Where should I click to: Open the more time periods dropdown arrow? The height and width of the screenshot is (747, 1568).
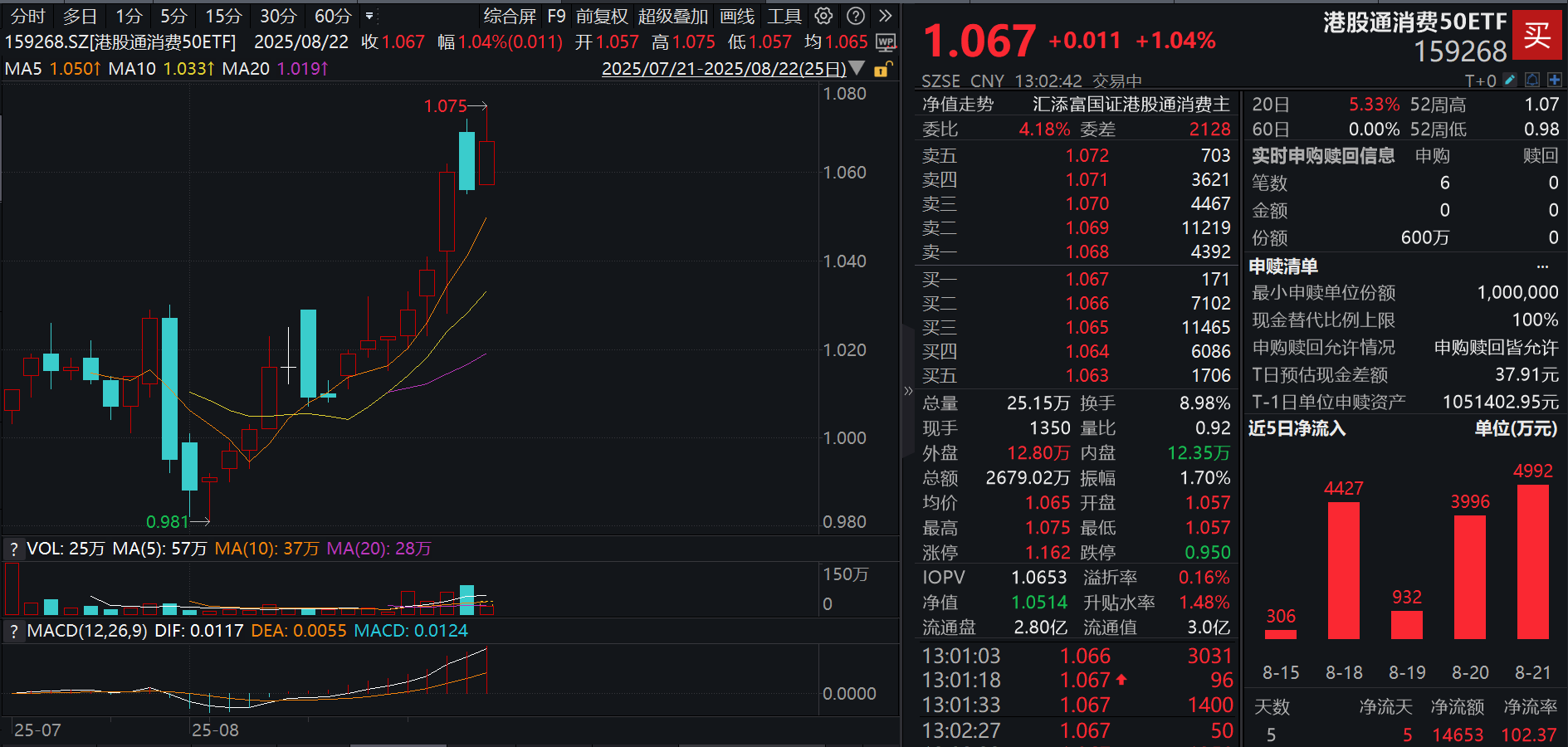(x=369, y=16)
